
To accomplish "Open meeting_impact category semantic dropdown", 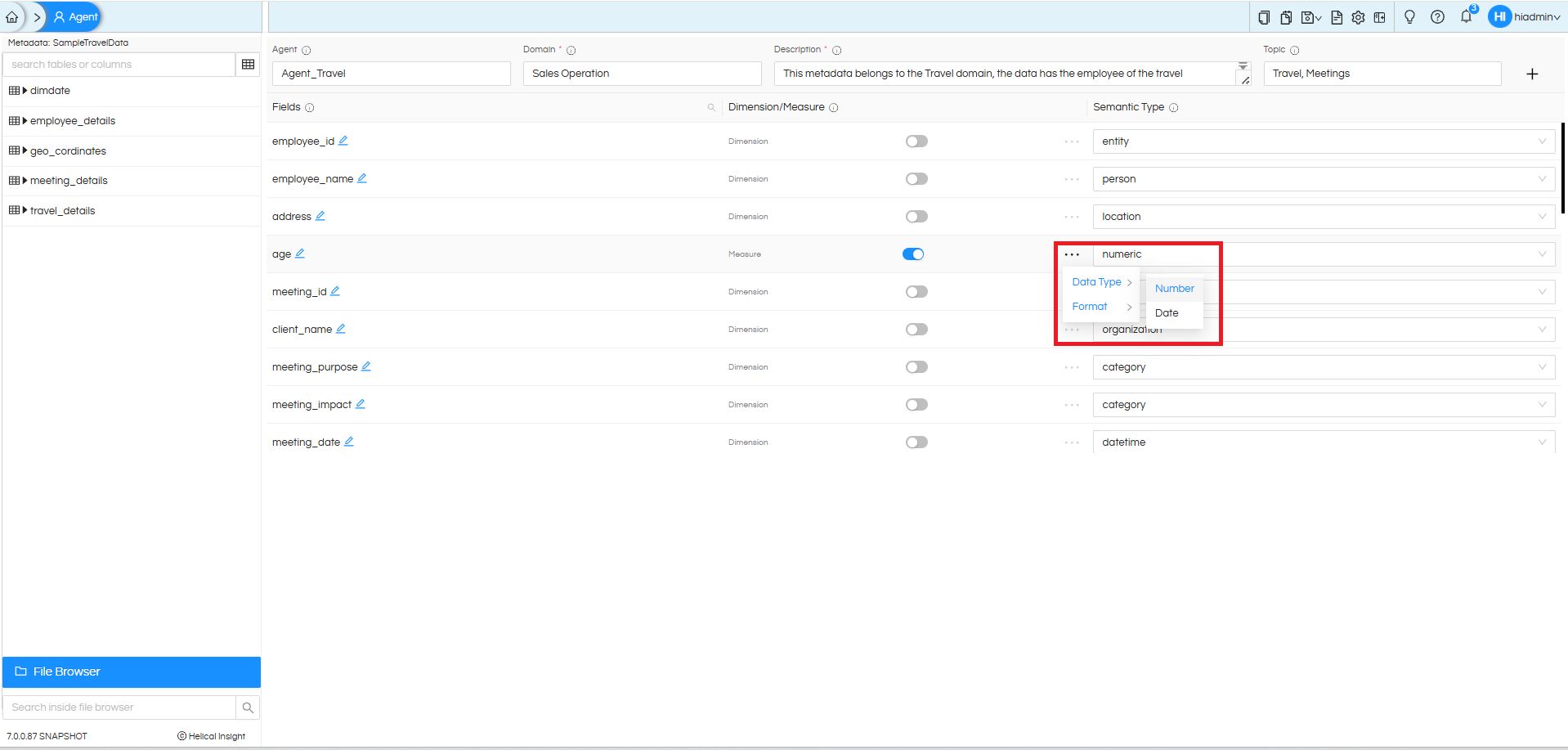I will (x=1324, y=405).
